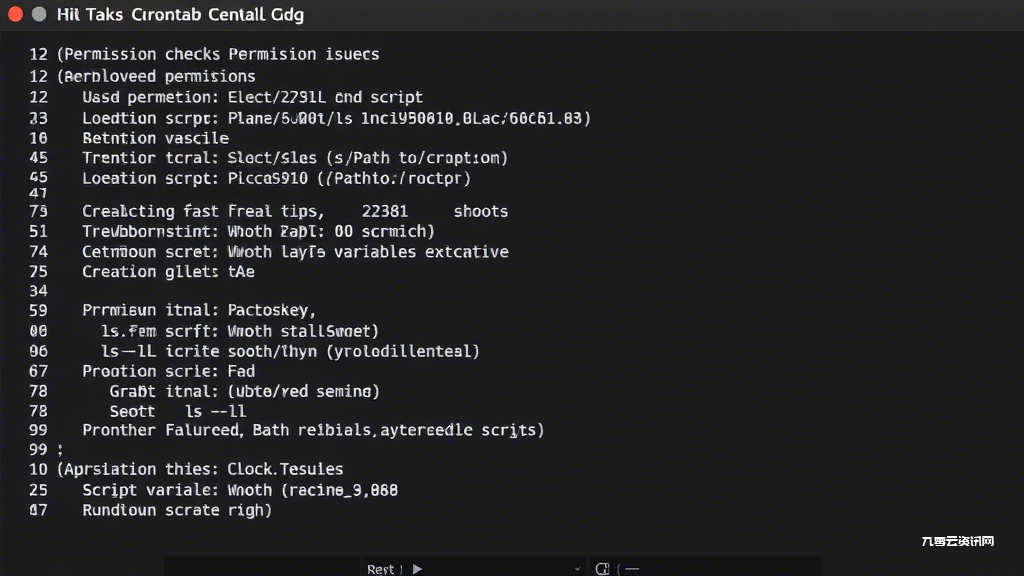The height and width of the screenshot is (576, 1024).
Task: Click the 'Apriation thies: Clock.Tesules' line
Action: click(200, 470)
